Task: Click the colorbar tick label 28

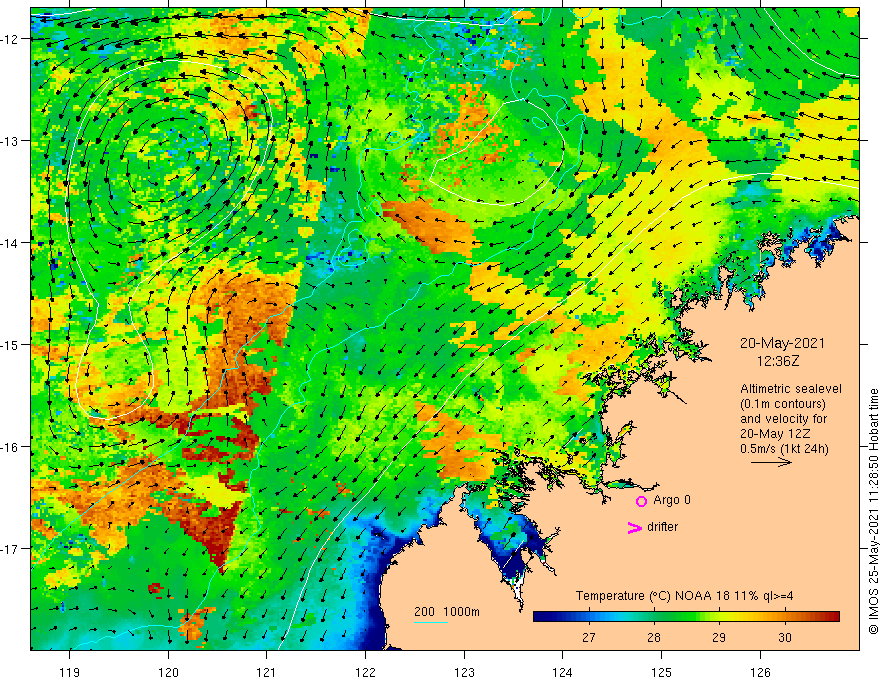Action: (654, 637)
